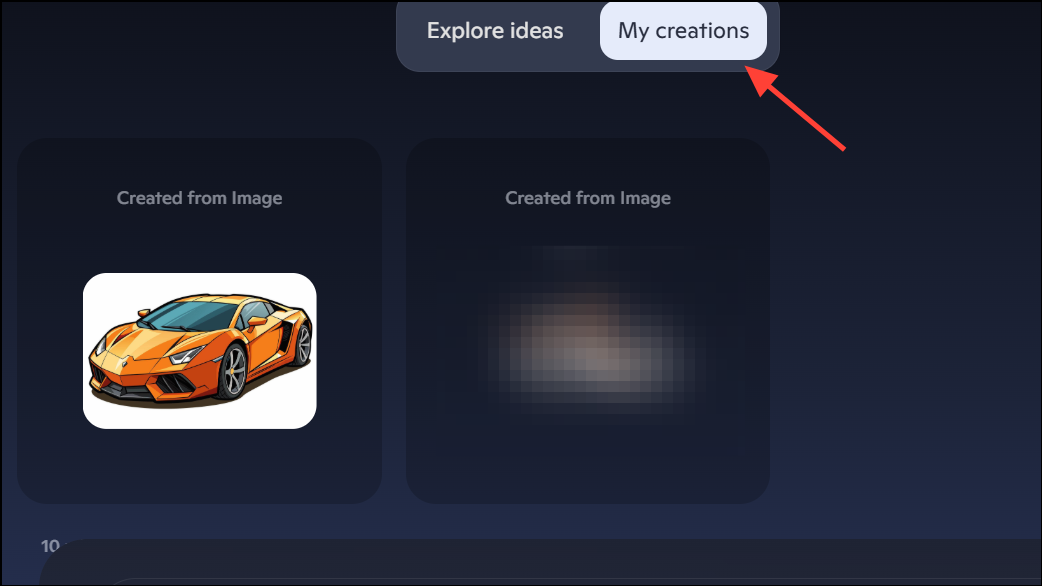
Task: Open the orange sports car creation thumbnail
Action: coord(199,351)
